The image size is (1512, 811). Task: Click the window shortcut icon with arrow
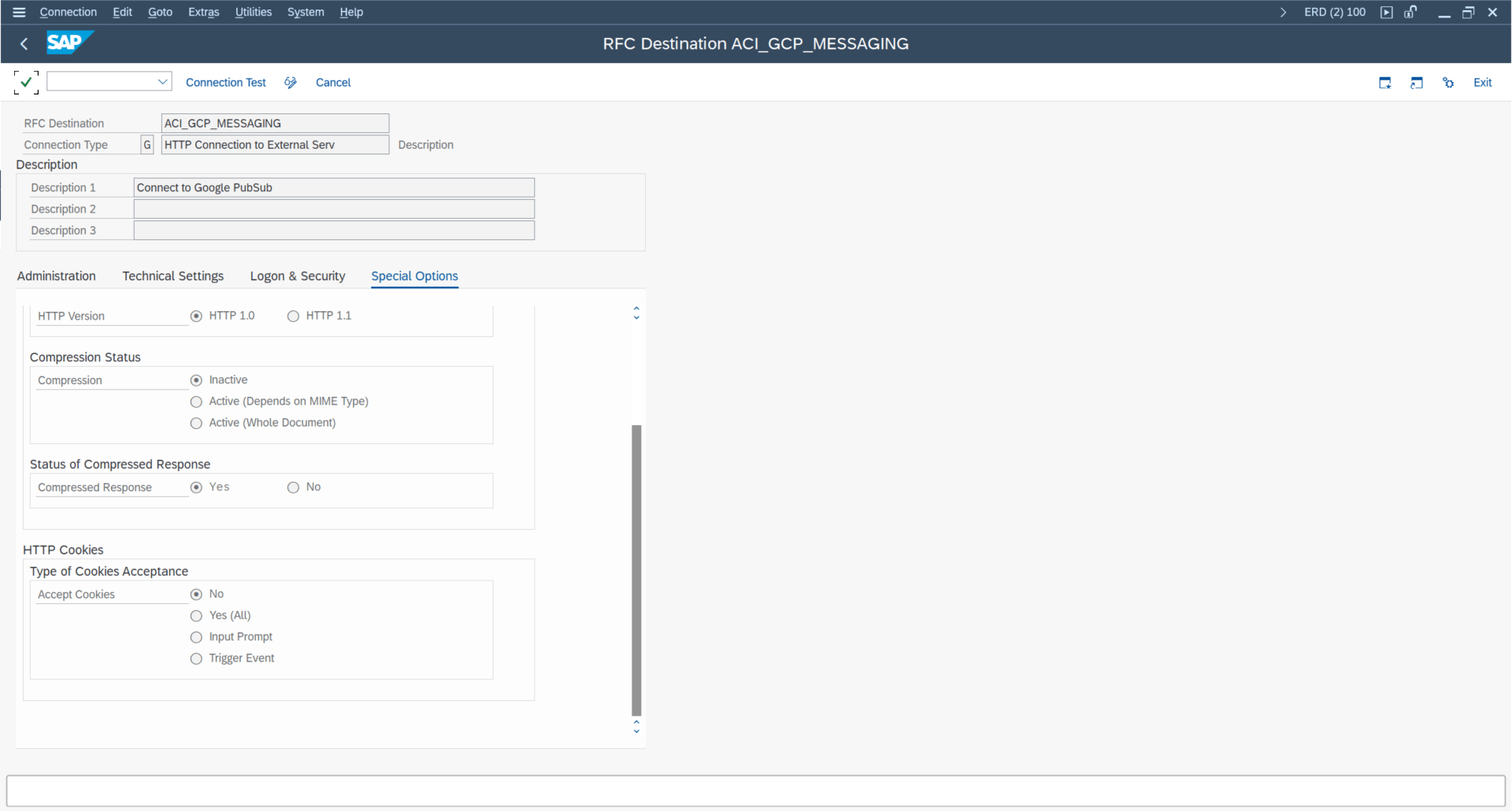(x=1417, y=83)
